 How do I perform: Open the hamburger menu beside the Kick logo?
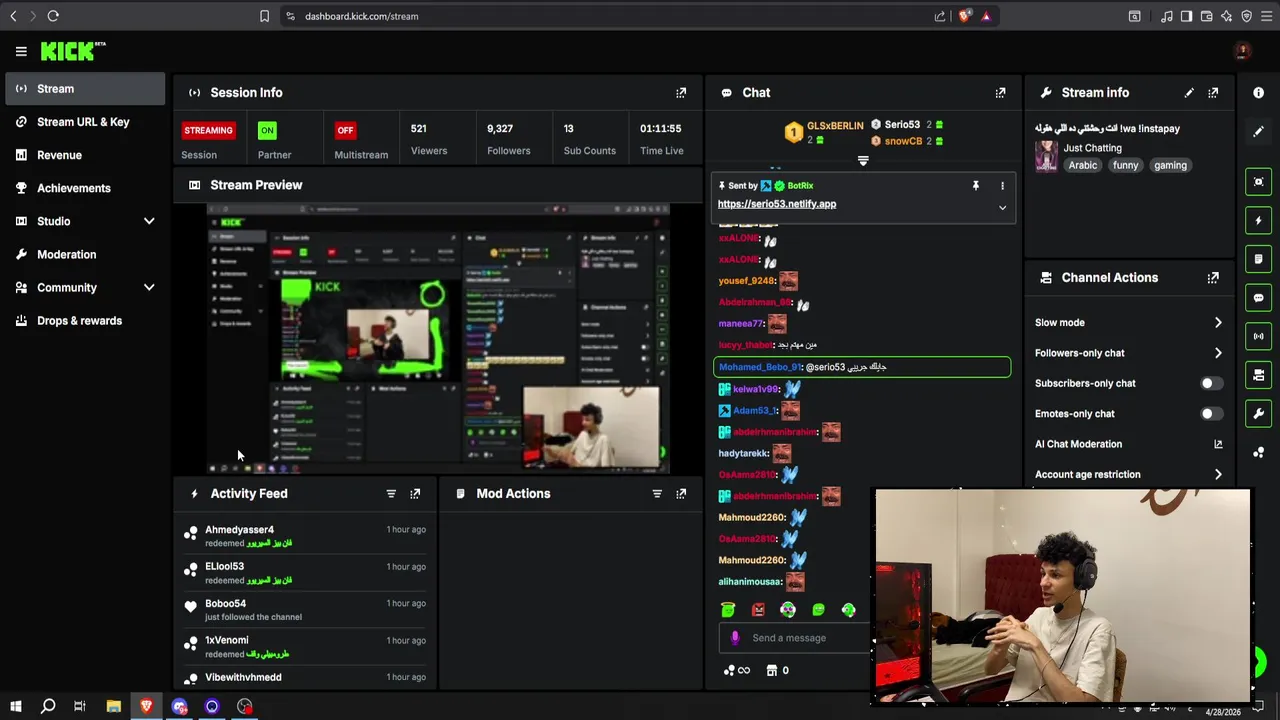(21, 51)
